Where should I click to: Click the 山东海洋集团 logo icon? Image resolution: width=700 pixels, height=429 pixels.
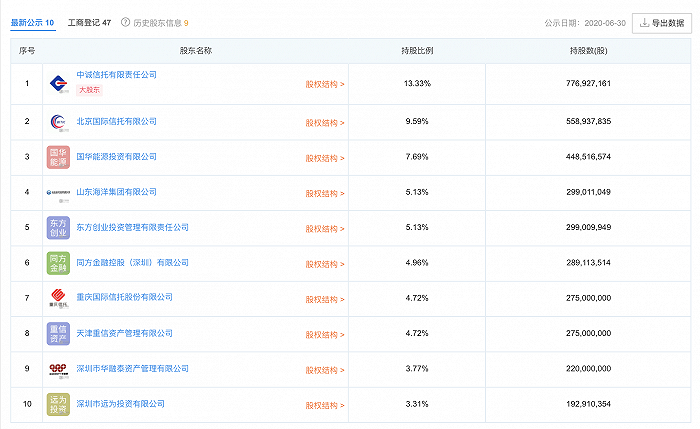(58, 193)
